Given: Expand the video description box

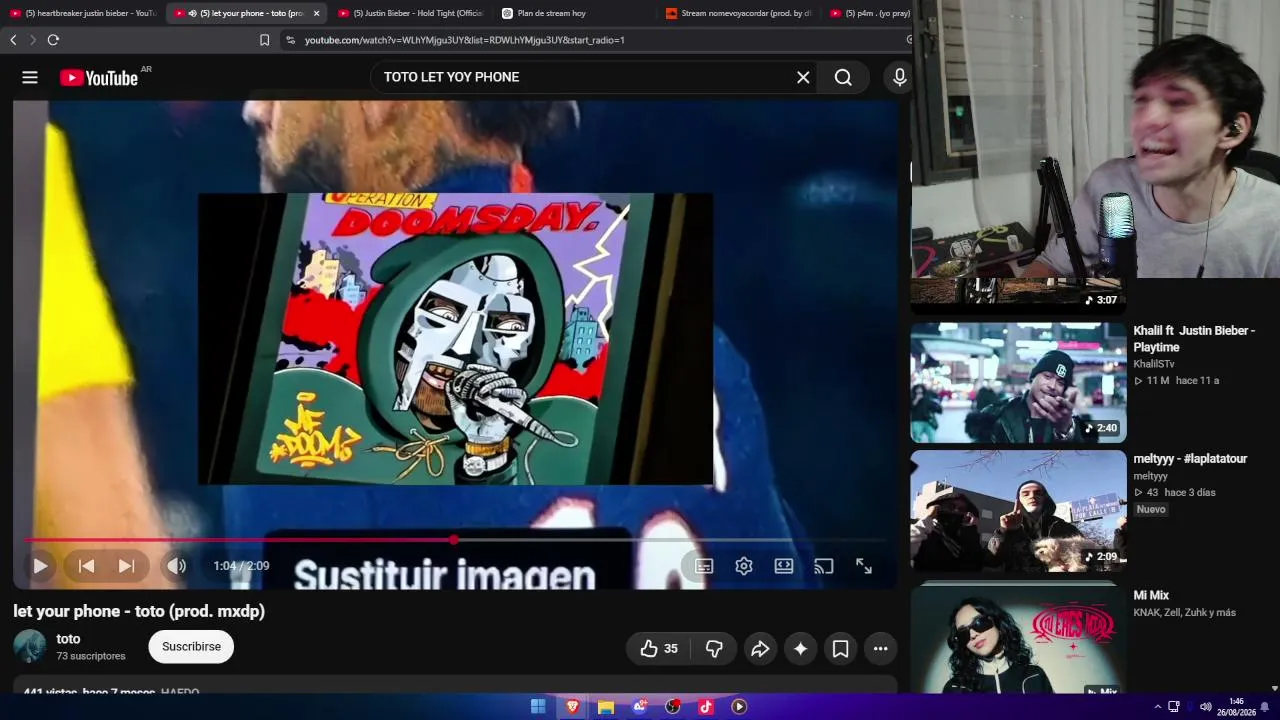Looking at the screenshot, I should point(455,687).
